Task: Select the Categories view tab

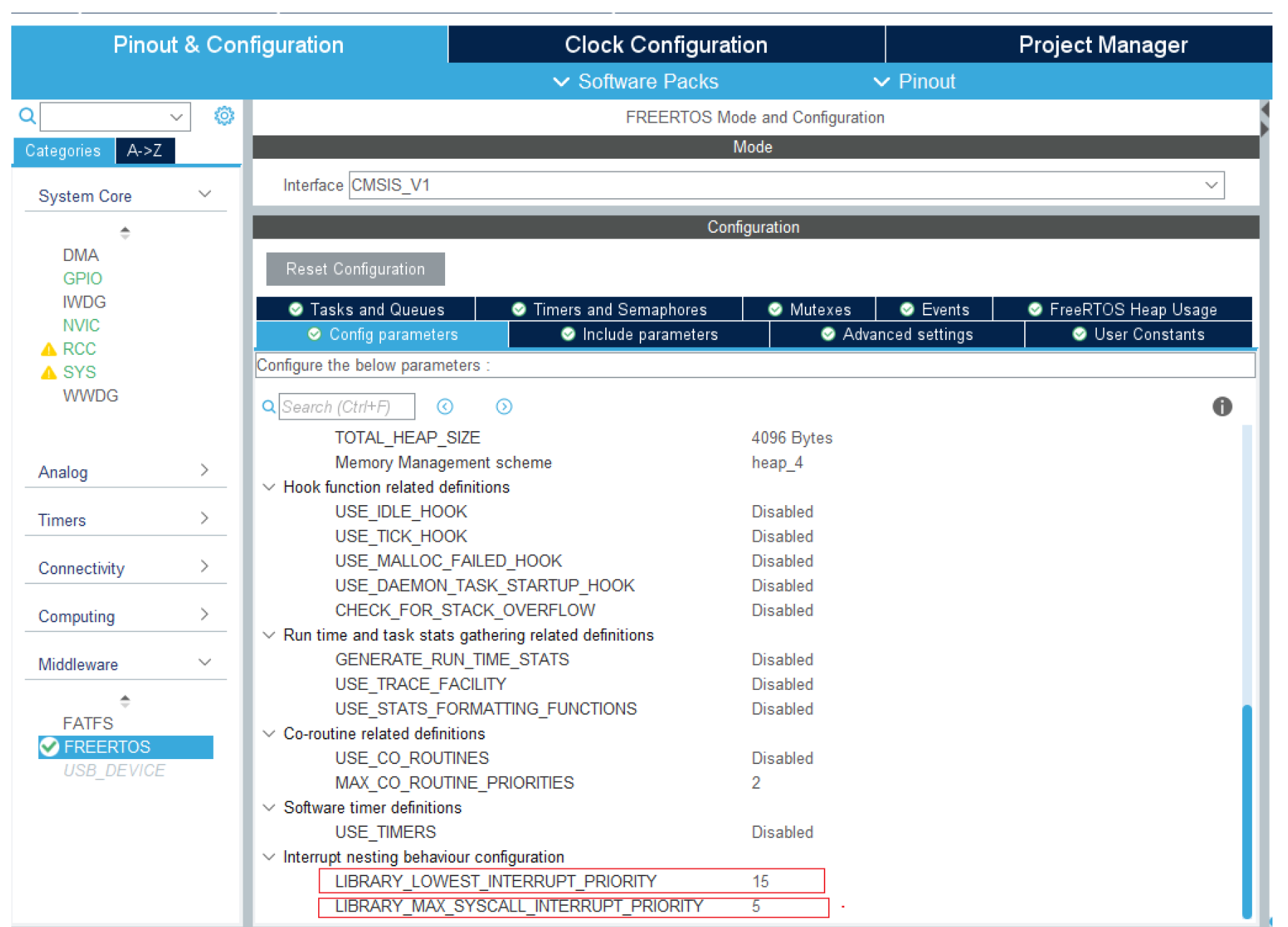Action: pyautogui.click(x=63, y=150)
